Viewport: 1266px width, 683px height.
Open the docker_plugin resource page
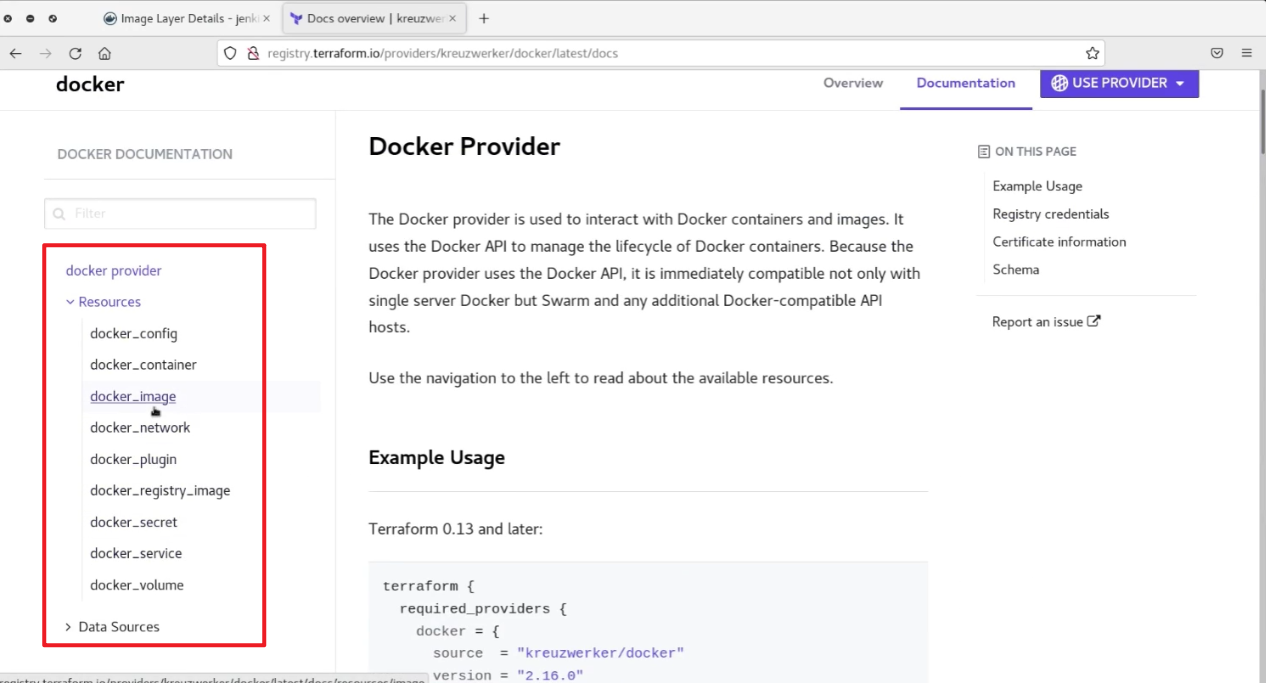pos(133,459)
